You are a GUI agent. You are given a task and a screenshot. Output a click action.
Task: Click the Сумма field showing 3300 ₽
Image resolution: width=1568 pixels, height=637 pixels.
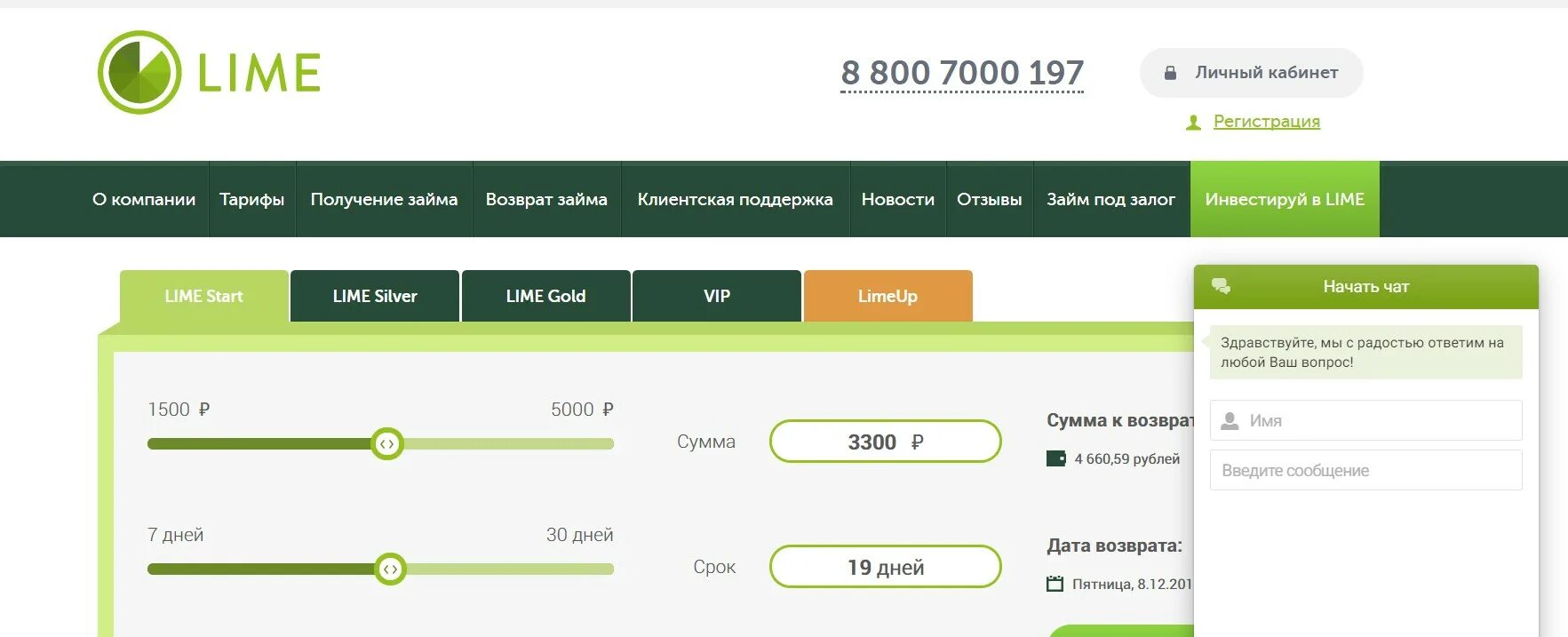[x=886, y=442]
